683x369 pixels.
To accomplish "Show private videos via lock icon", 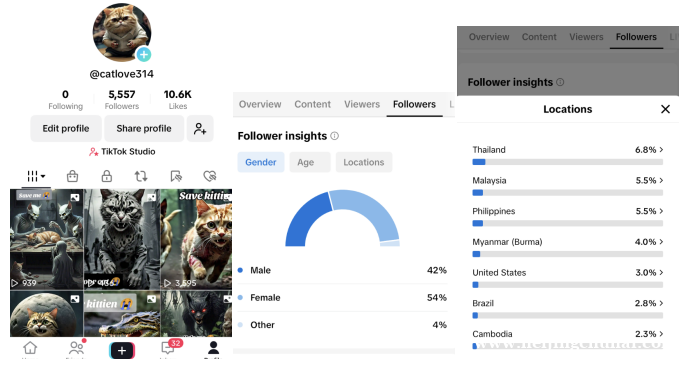I will [107, 176].
